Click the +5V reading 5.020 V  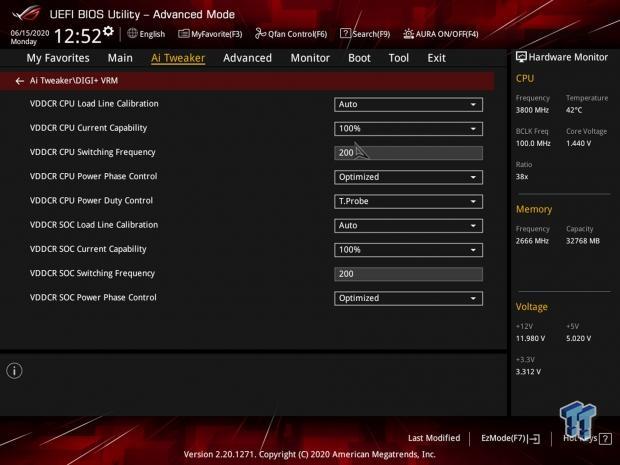pos(578,338)
